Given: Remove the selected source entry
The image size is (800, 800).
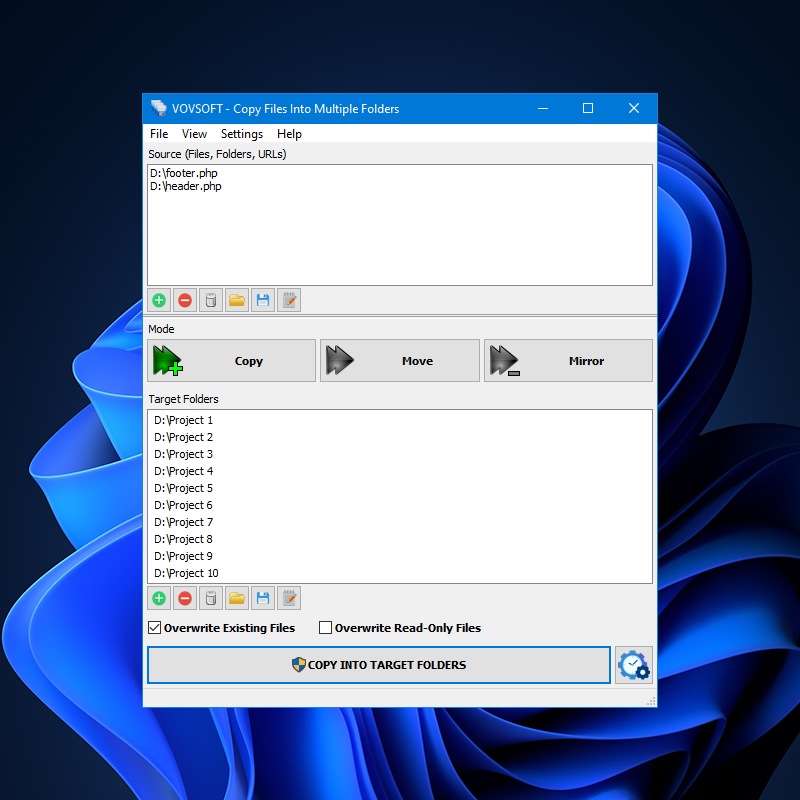Looking at the screenshot, I should coord(185,300).
